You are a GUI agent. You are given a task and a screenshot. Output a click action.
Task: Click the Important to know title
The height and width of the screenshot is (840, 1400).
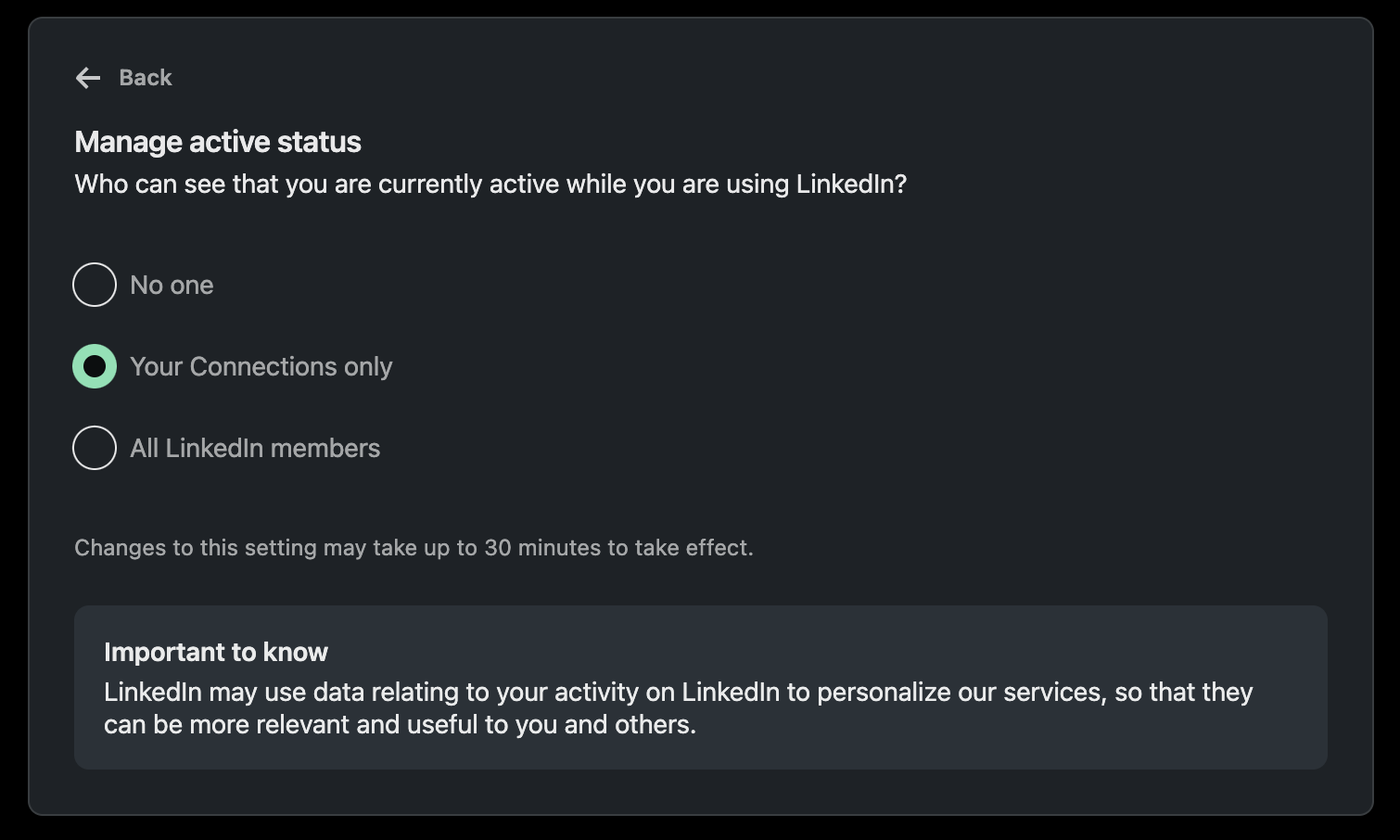click(x=215, y=652)
